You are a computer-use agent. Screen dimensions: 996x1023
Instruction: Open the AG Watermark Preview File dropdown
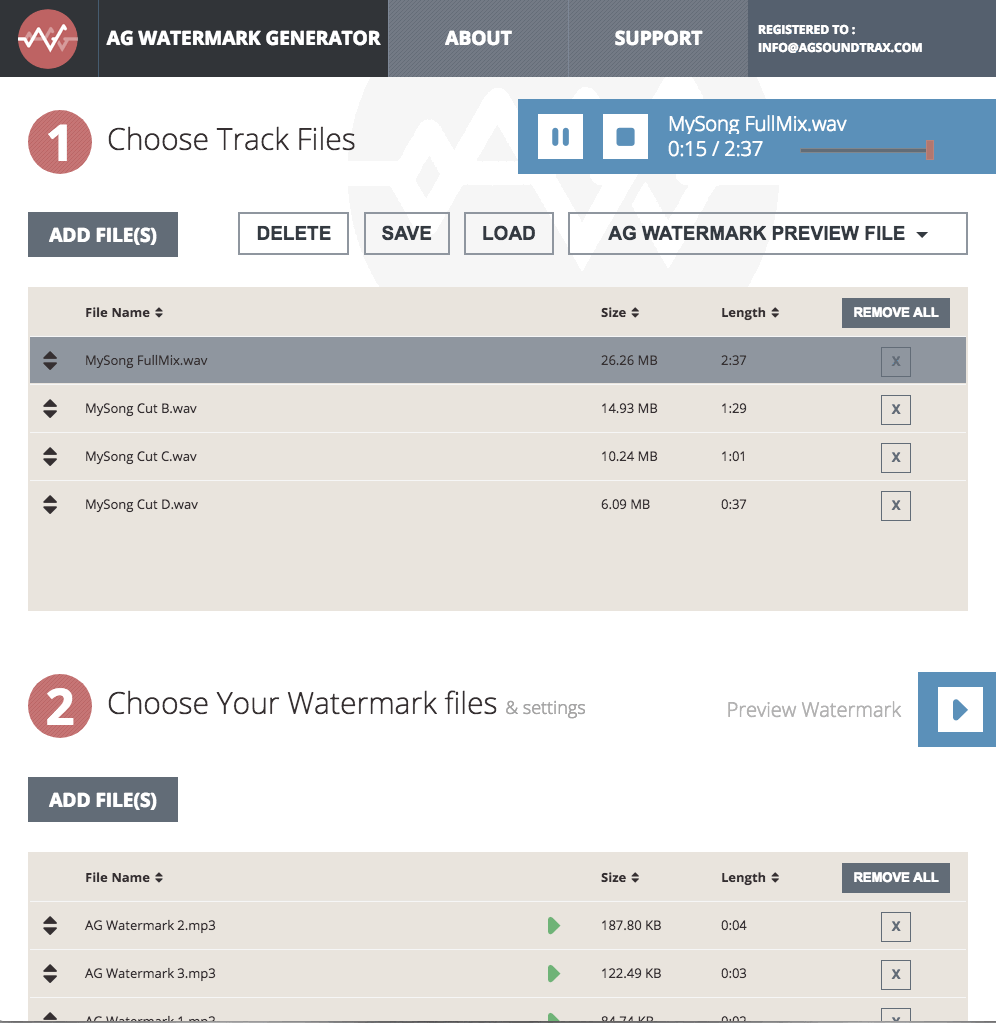[x=768, y=234]
